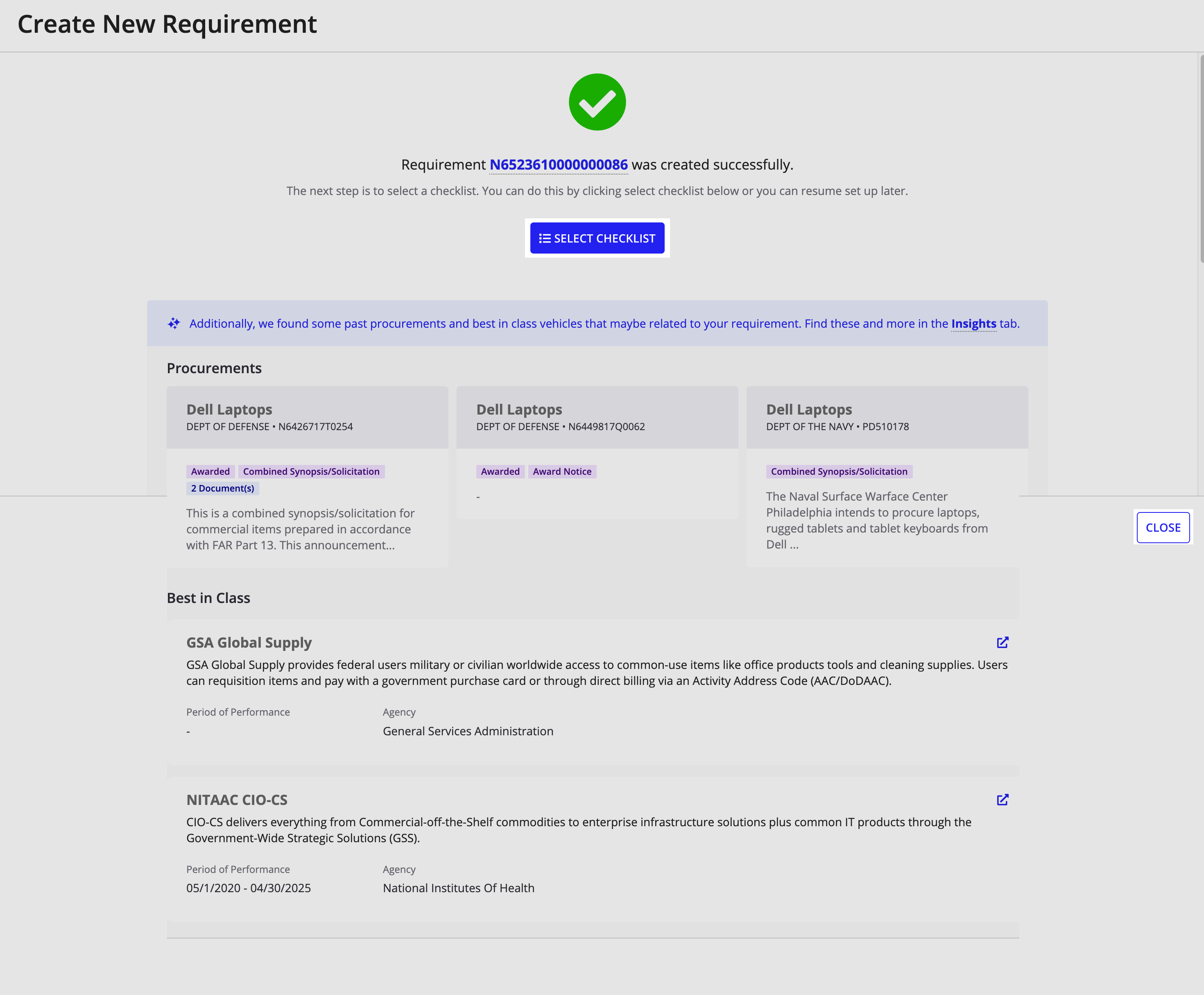Click National Institutes Of Health agency value

click(x=458, y=888)
